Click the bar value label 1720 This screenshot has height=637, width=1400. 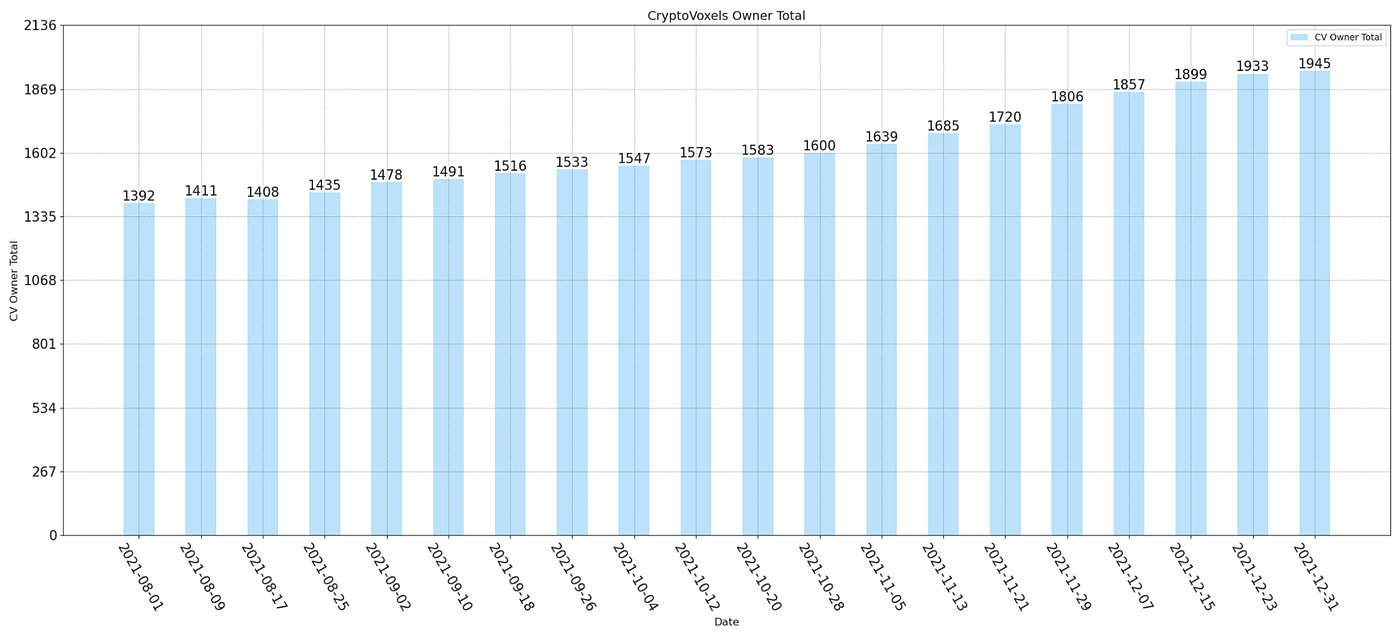pos(1005,117)
